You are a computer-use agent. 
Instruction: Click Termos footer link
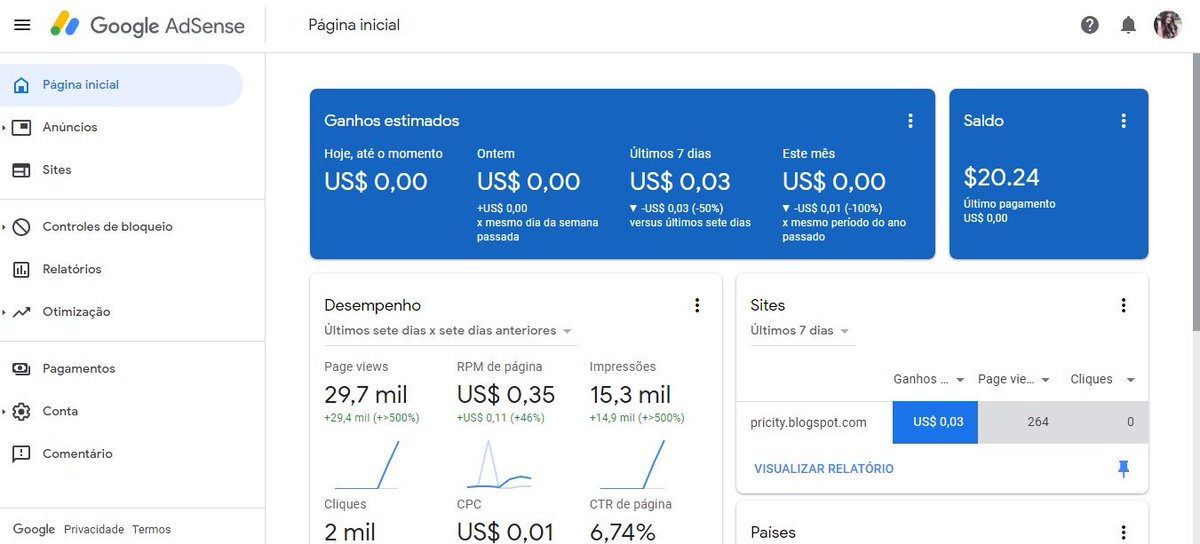click(152, 529)
